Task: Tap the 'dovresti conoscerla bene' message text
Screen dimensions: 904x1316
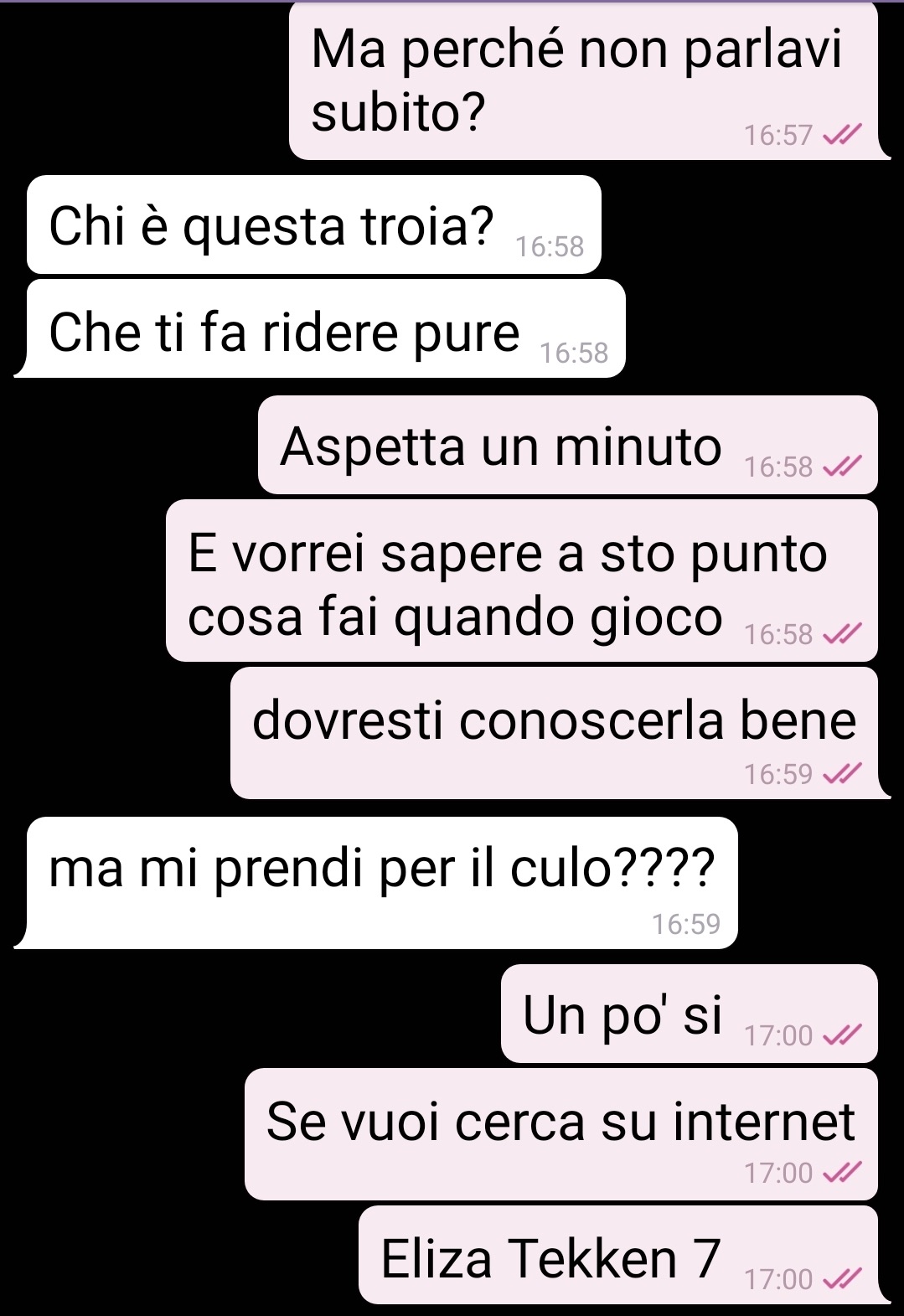Action: [555, 720]
